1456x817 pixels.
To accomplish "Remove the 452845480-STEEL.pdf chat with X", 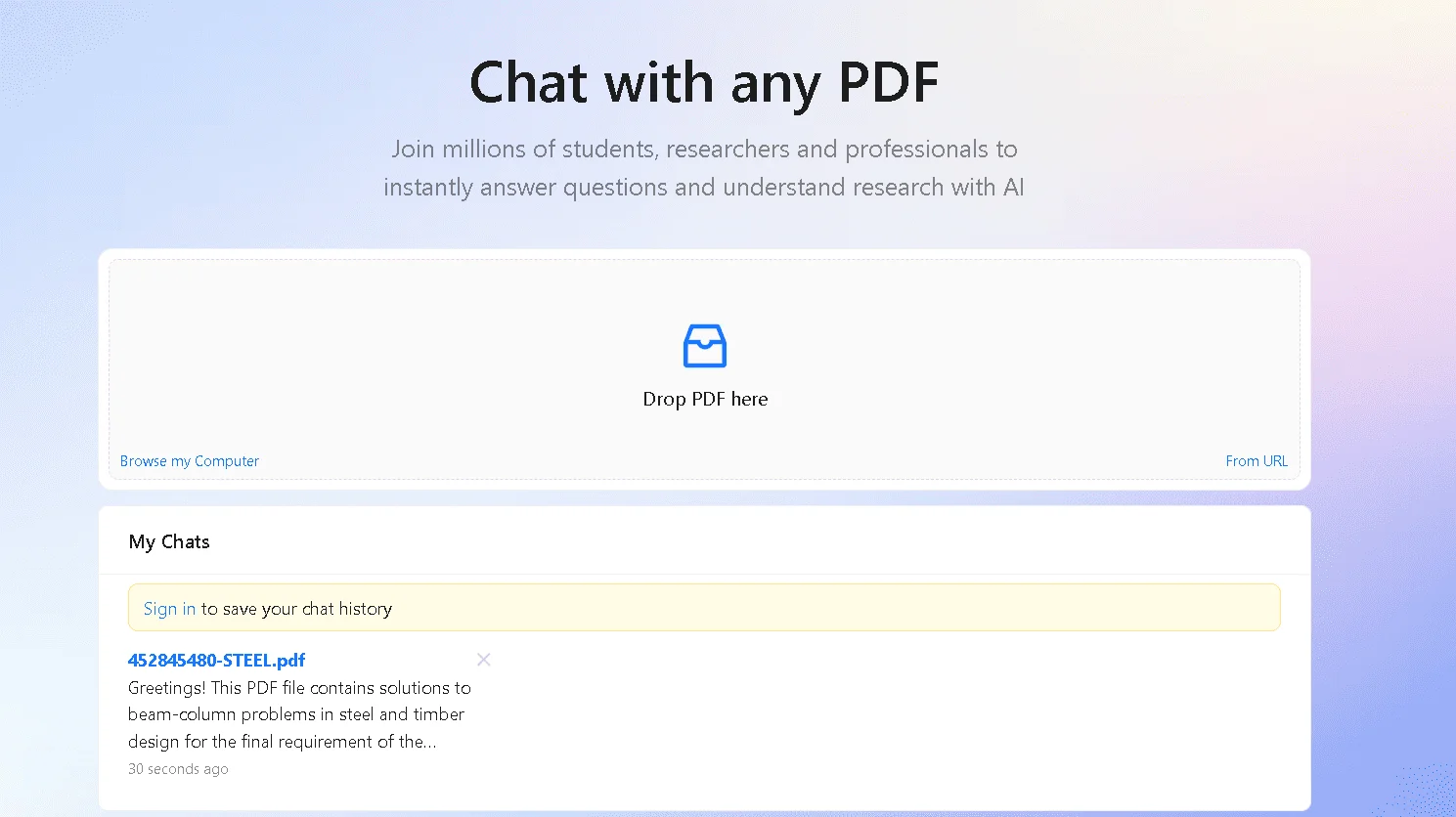I will pyautogui.click(x=483, y=660).
